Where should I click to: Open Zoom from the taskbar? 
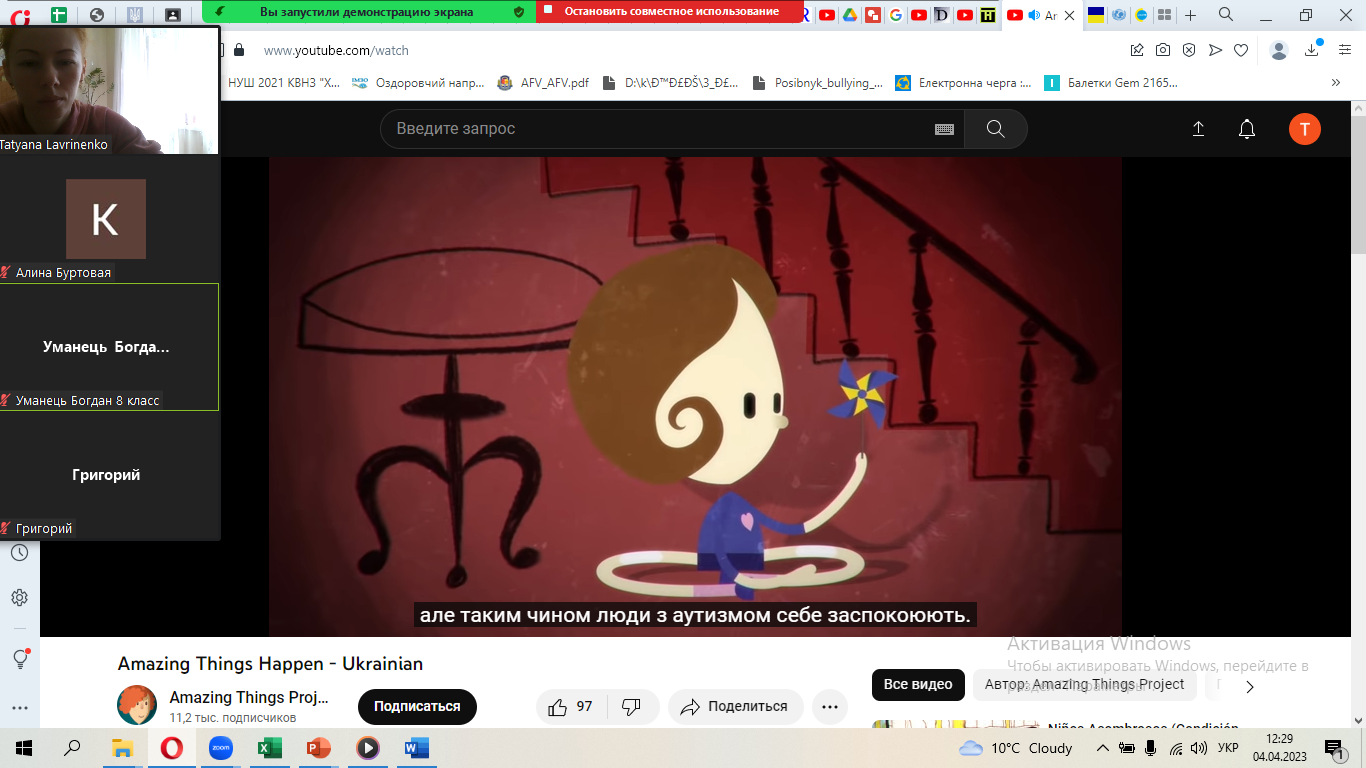[220, 748]
